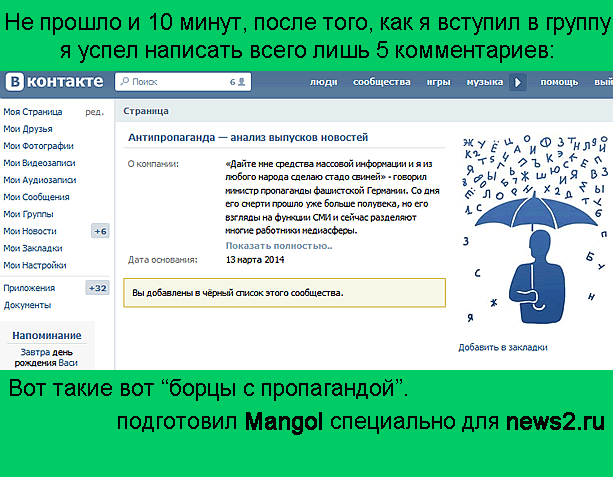Screen dimensions: 613x477
Task: Click ред. edit link beside Моя Страница
Action: 95,112
